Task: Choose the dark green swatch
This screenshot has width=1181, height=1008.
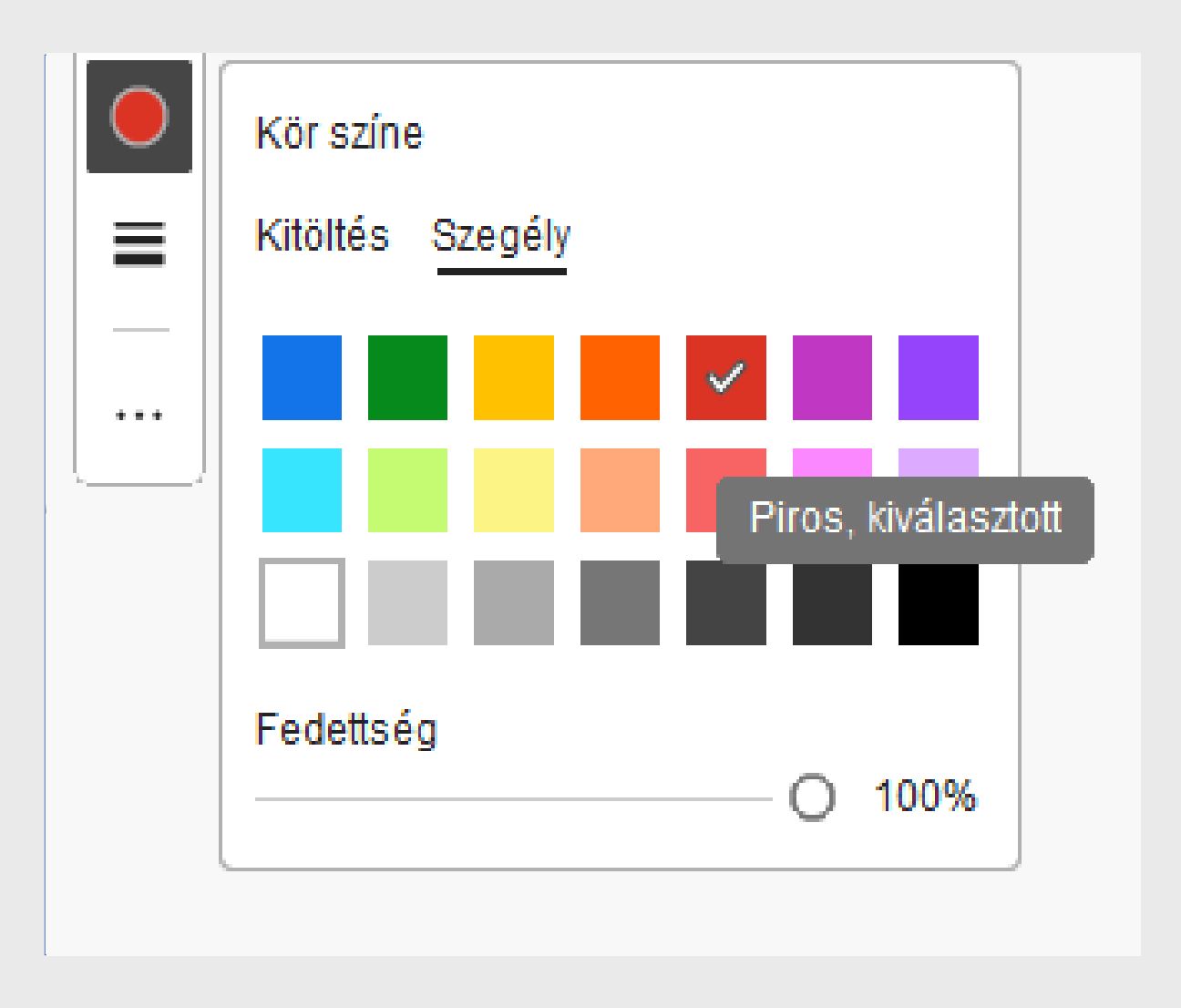Action: pos(407,377)
